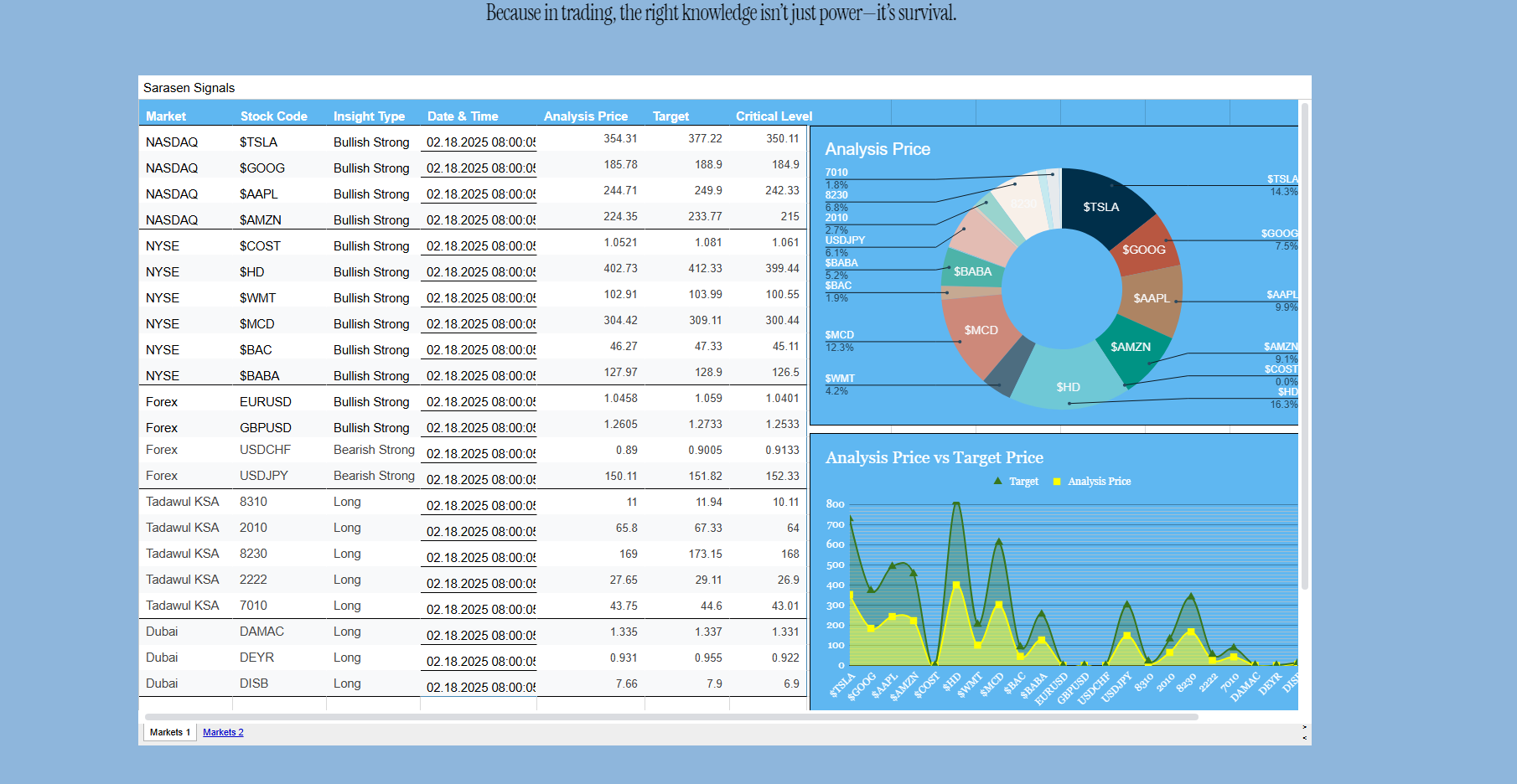Click the Sarasen Signals title

(x=189, y=88)
